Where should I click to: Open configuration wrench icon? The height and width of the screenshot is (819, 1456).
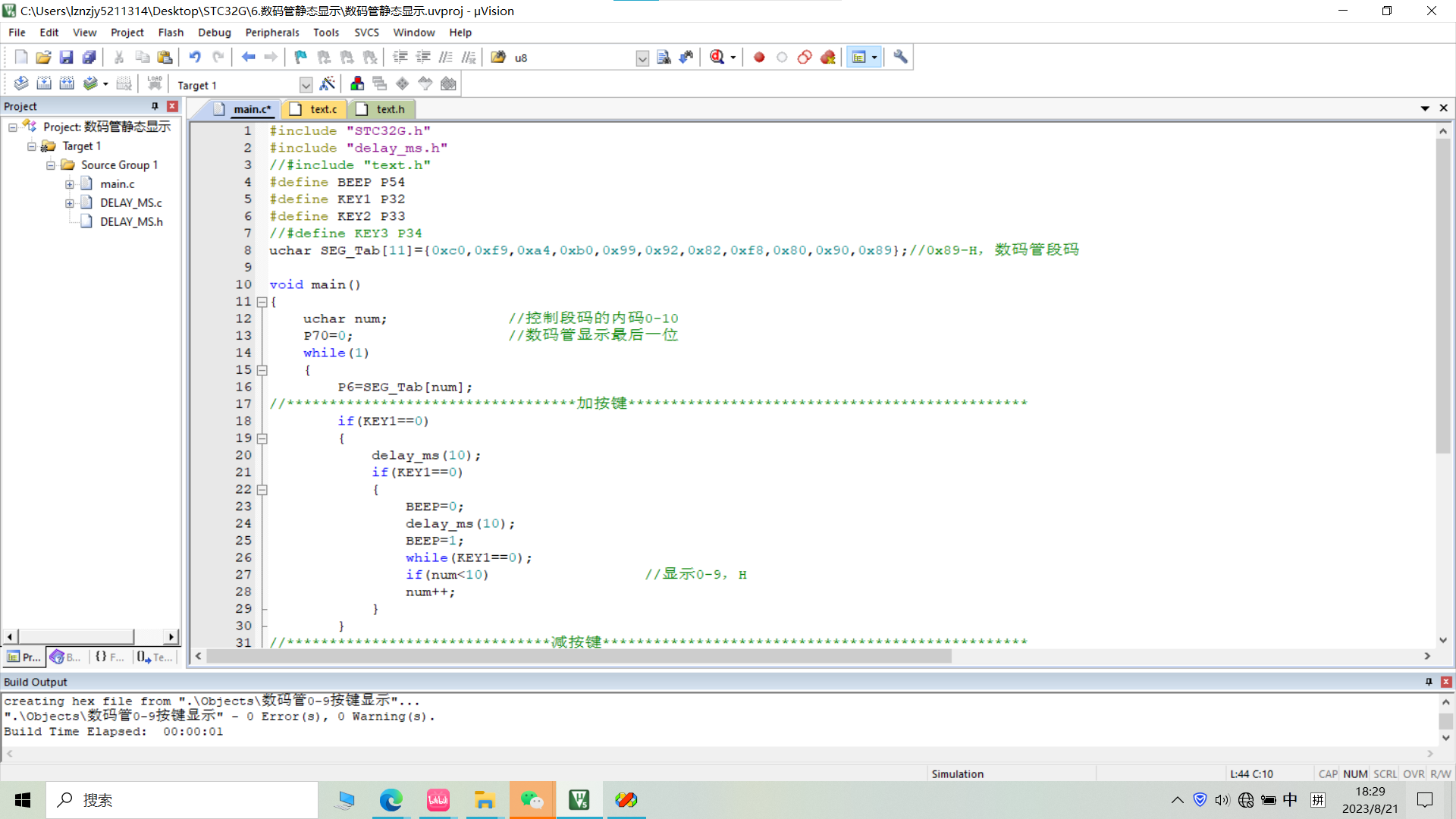(x=900, y=57)
